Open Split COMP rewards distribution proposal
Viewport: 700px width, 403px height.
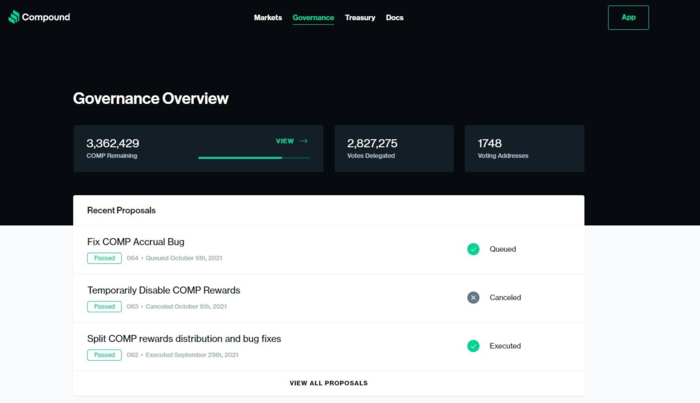[184, 339]
